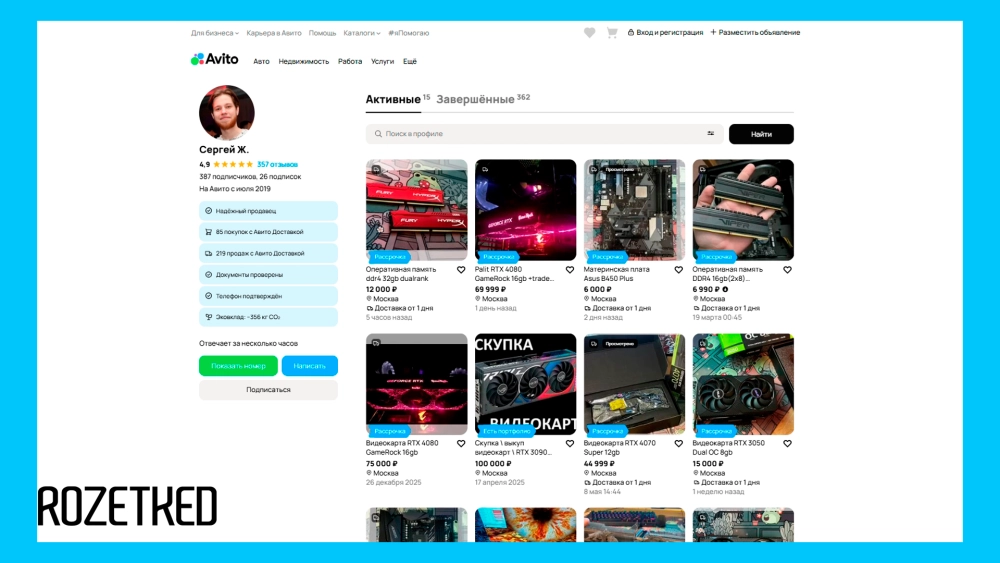Open the Asus B450 motherboard photo
The height and width of the screenshot is (563, 1000).
635,210
